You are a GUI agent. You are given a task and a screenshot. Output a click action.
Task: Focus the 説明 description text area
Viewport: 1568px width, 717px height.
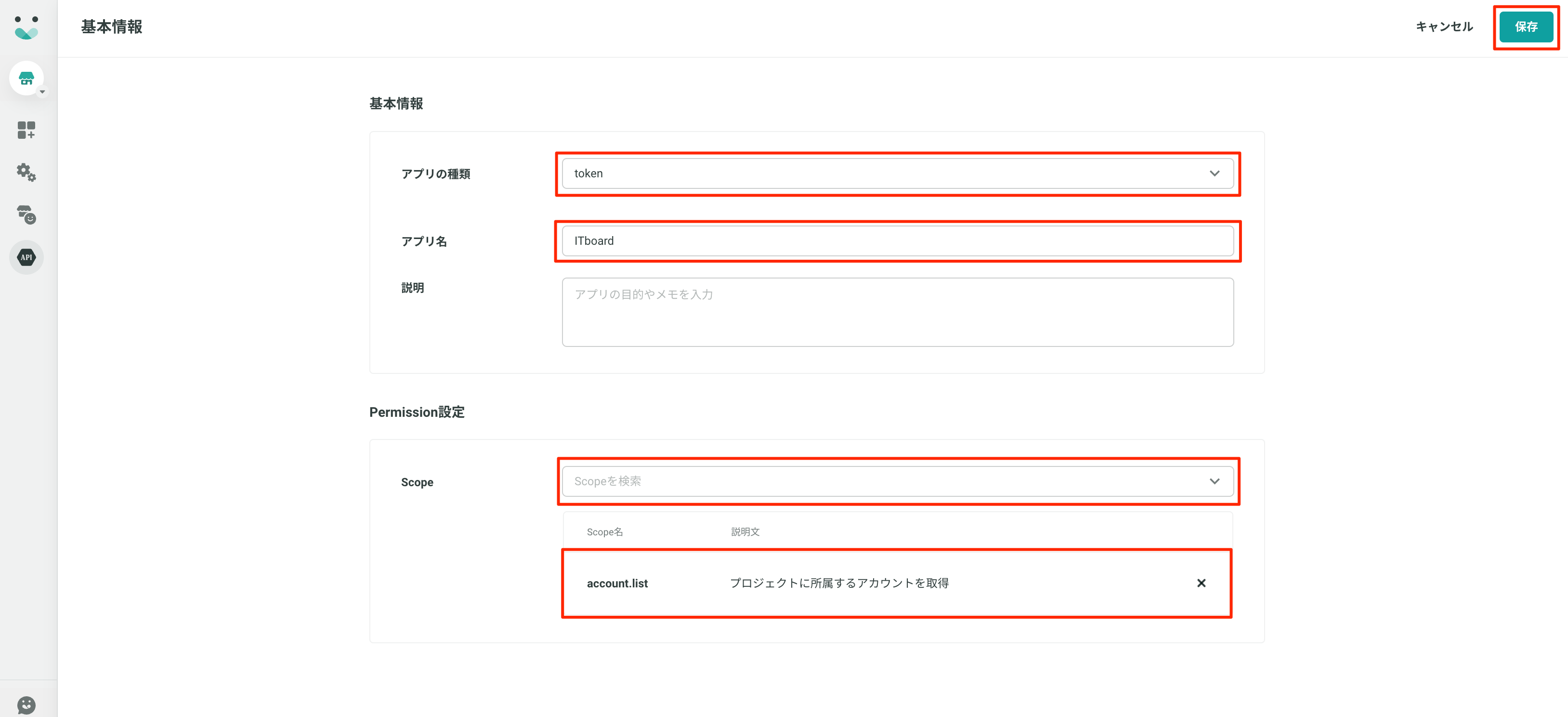tap(897, 312)
